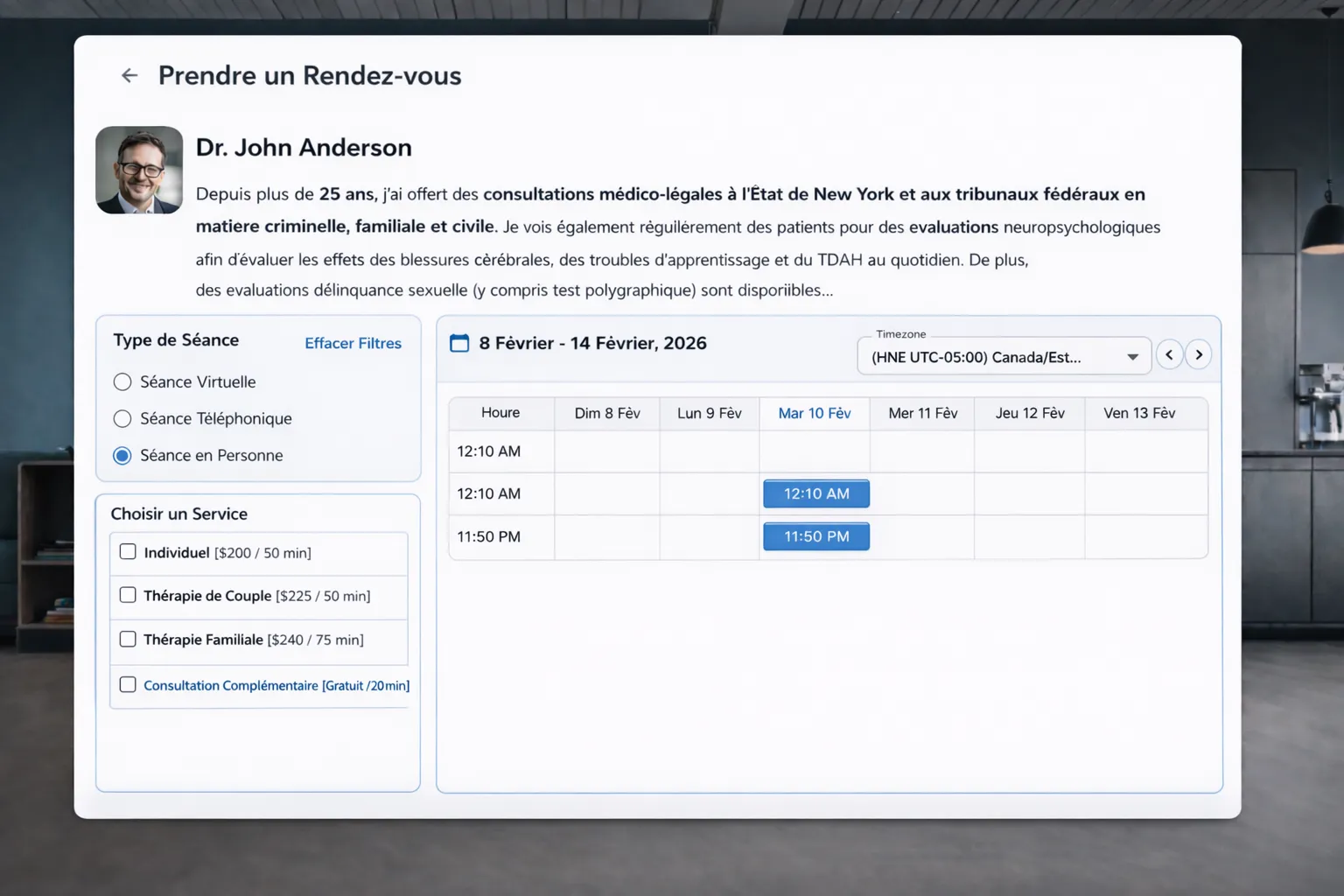Screen dimensions: 1344x896
Task: Check Thérapie de Couple checkbox
Action: click(128, 595)
